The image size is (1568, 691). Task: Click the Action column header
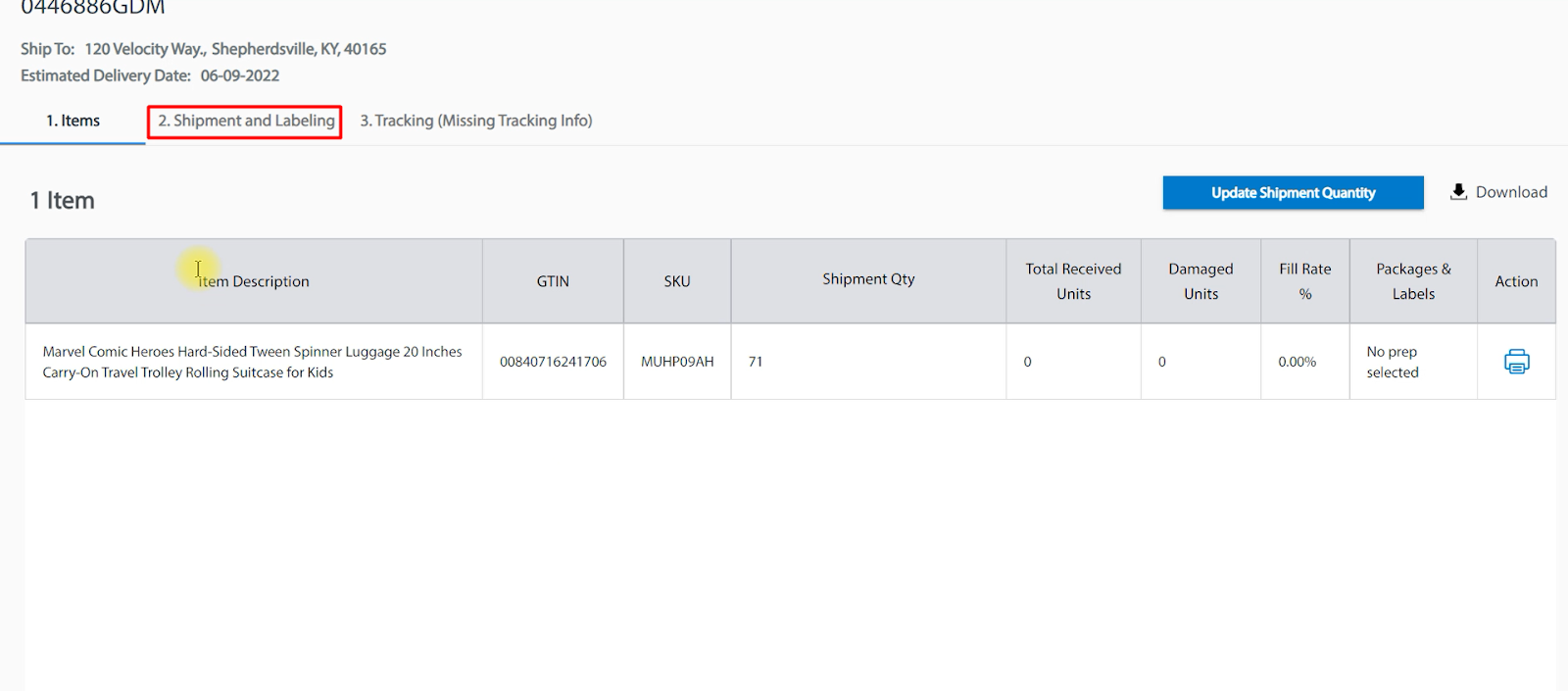(1516, 281)
